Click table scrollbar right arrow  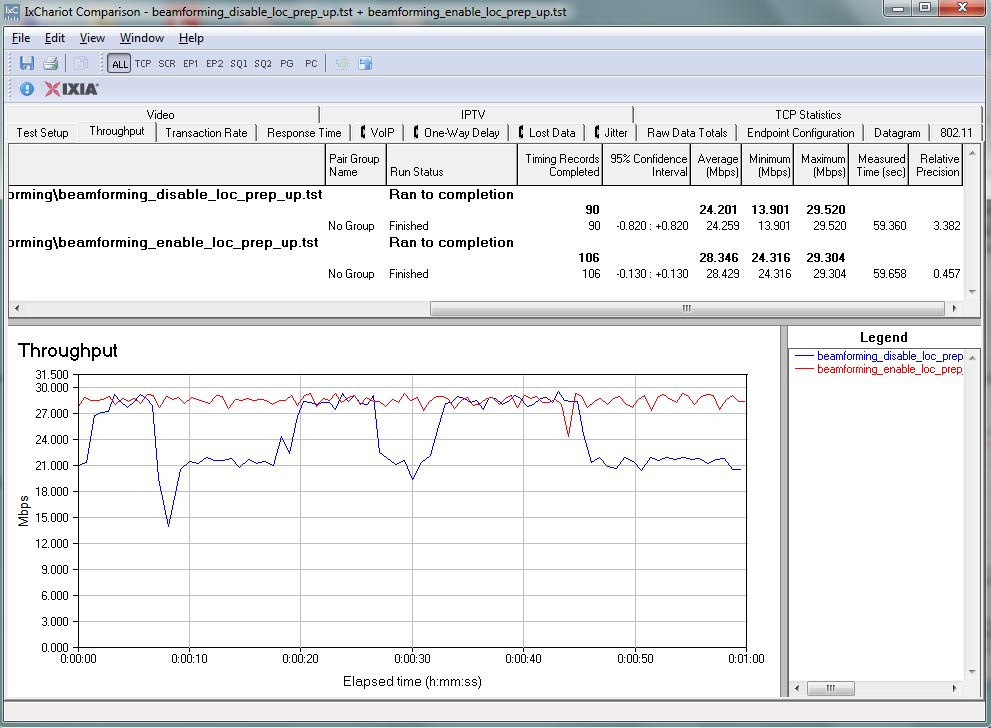(x=954, y=308)
